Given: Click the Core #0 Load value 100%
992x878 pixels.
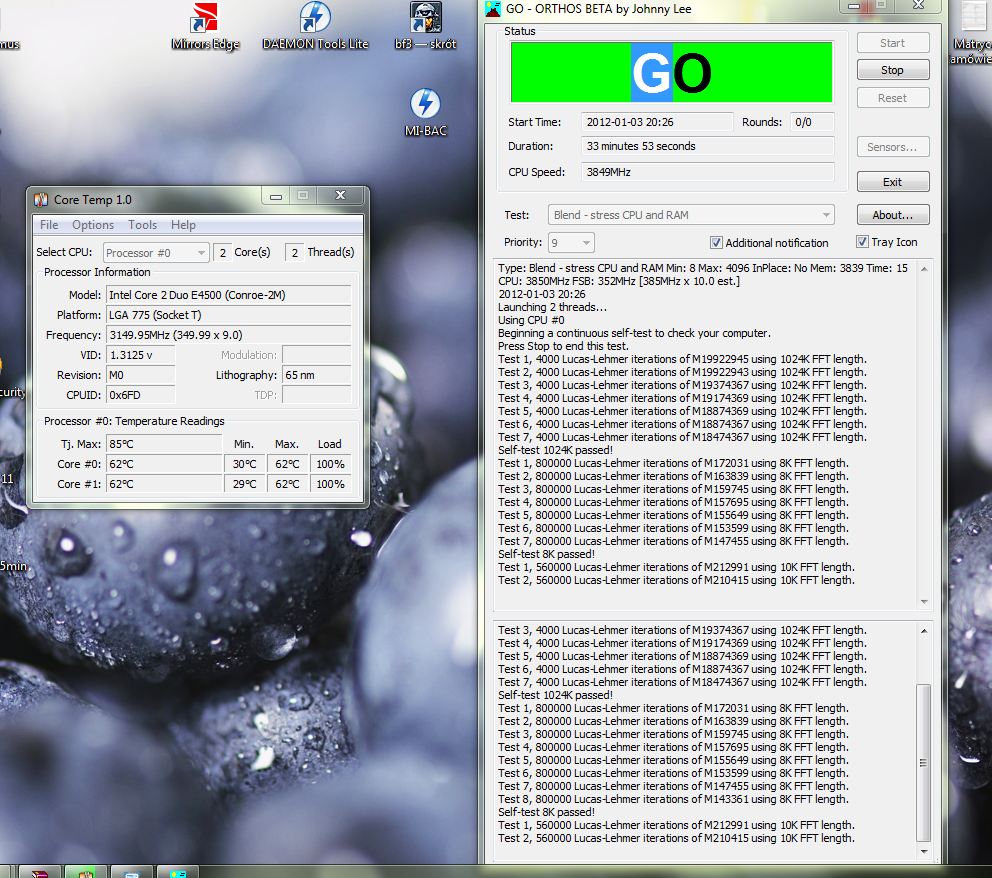Looking at the screenshot, I should [330, 464].
